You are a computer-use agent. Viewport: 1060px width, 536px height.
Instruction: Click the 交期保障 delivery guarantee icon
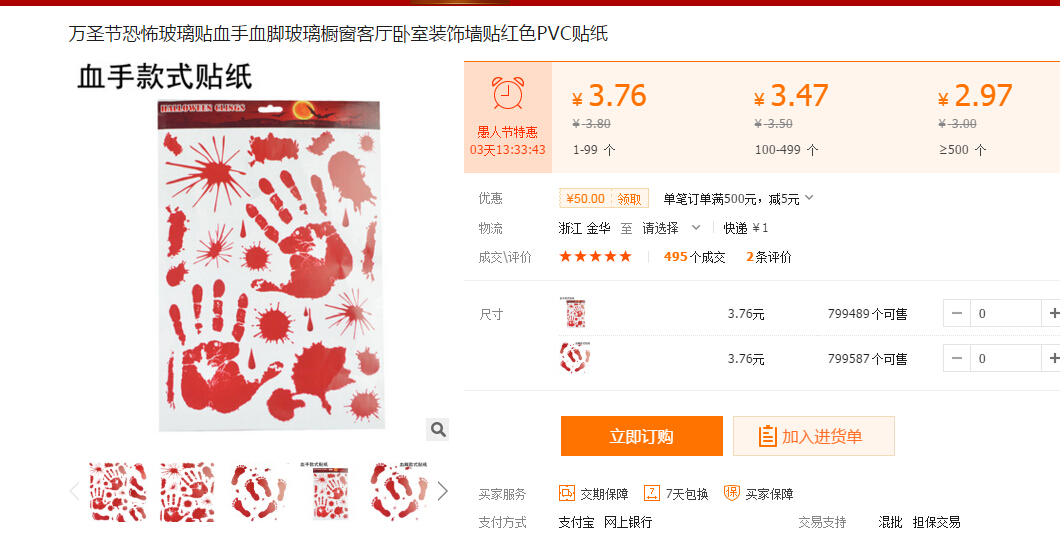click(567, 493)
